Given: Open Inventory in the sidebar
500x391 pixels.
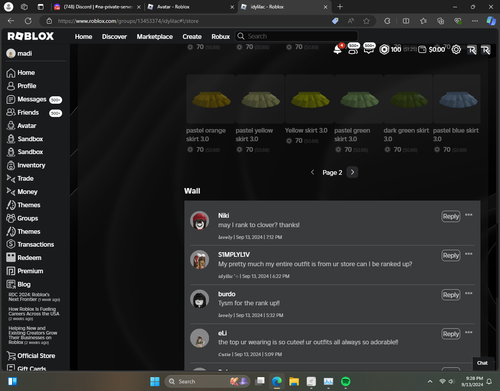Looking at the screenshot, I should coord(26,165).
